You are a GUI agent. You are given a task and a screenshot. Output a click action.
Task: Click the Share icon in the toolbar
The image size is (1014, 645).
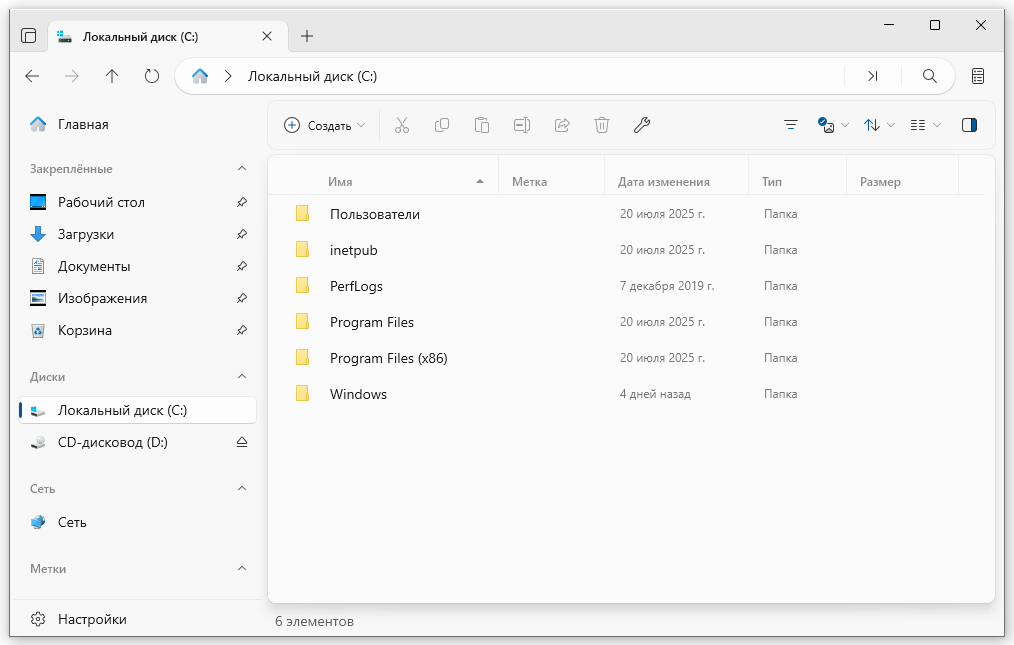tap(562, 125)
